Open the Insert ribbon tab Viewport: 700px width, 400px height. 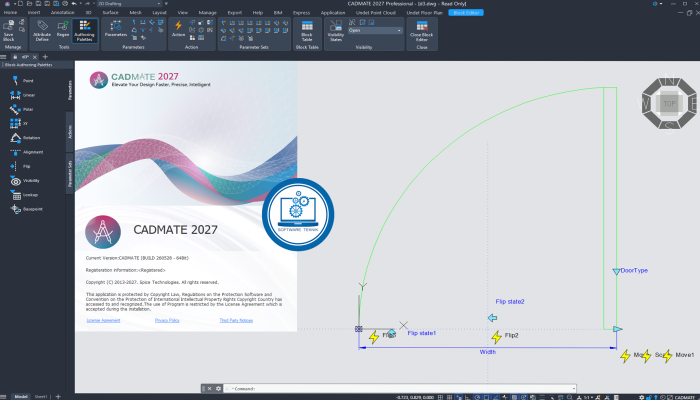click(34, 12)
